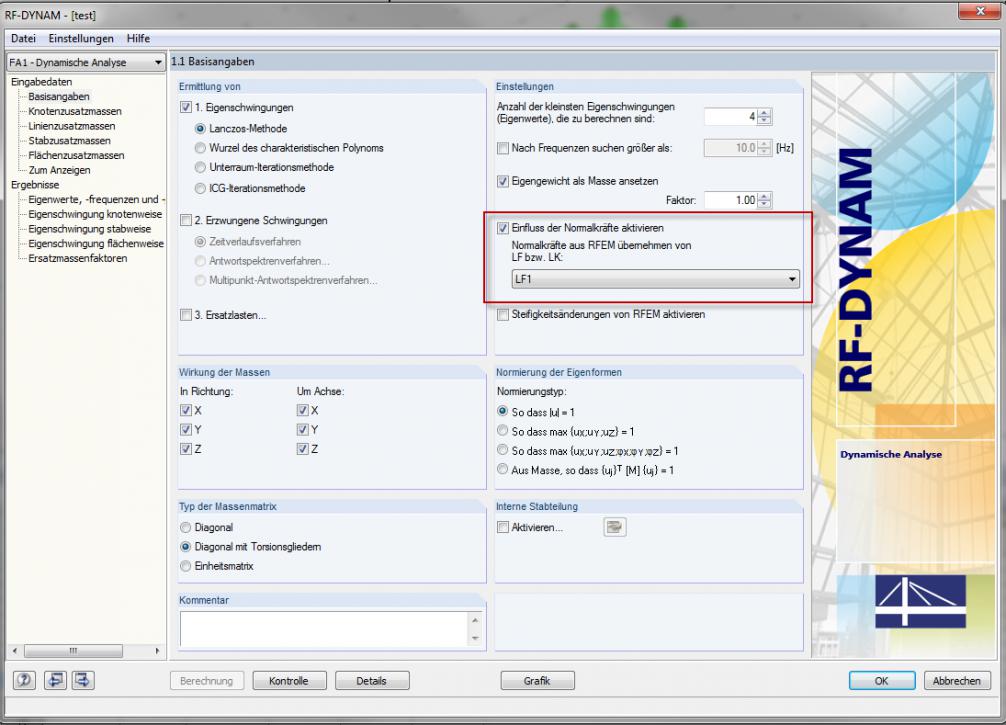Select Eigenschwingung flächenweise tree item

(x=96, y=244)
